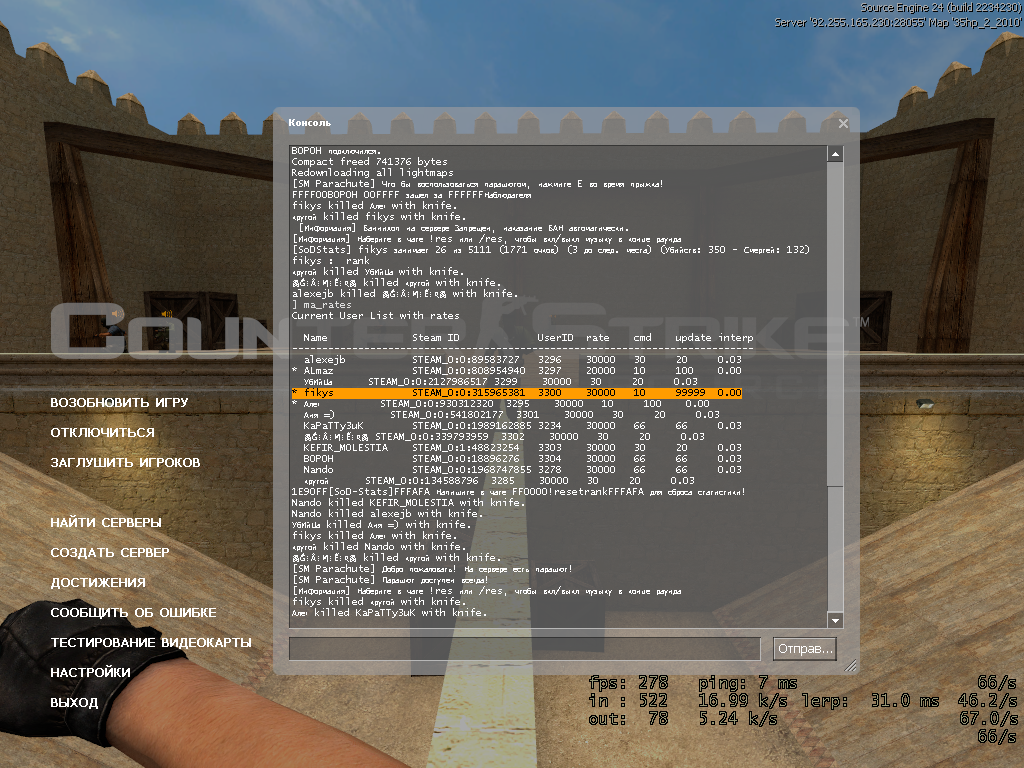Click the "Source Engine 24 (build 2234230)" text
This screenshot has width=1024, height=768.
pyautogui.click(x=940, y=8)
